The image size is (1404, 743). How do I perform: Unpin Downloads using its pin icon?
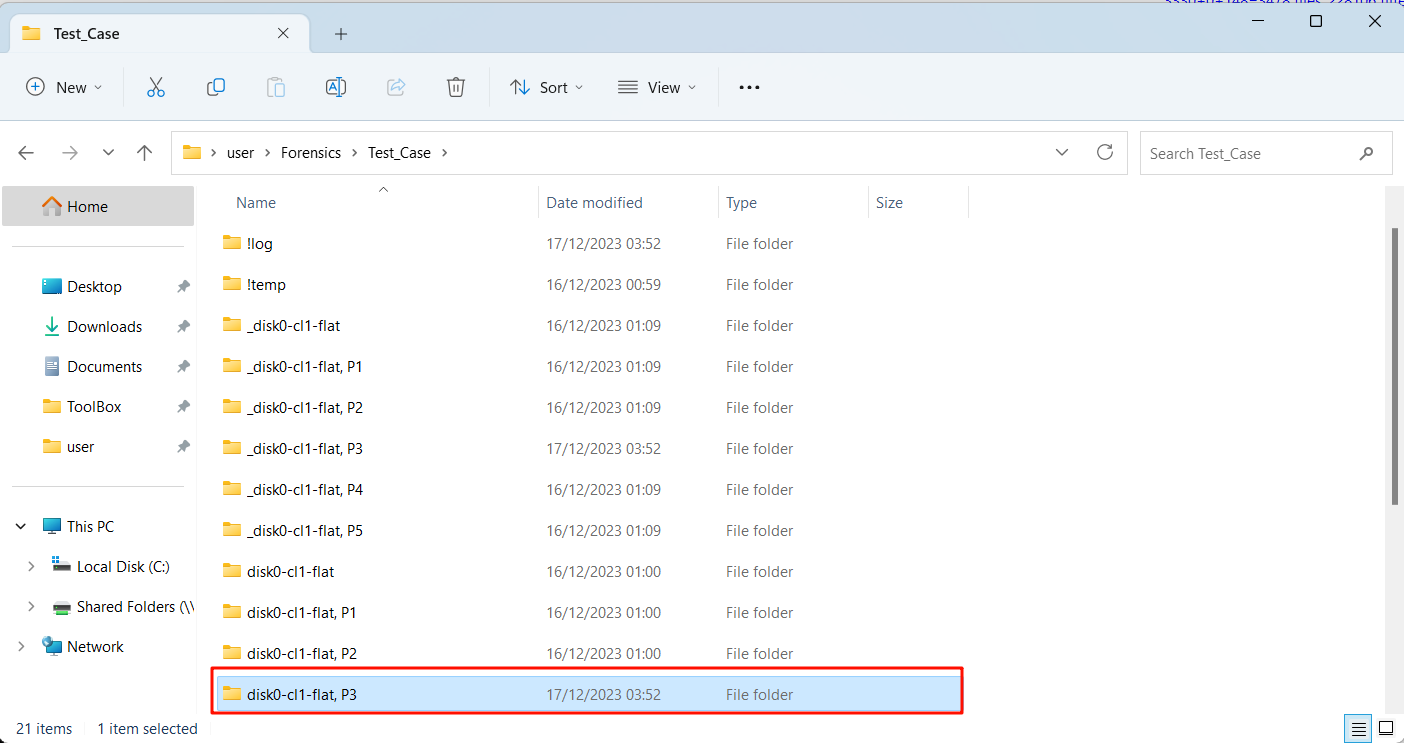click(183, 327)
